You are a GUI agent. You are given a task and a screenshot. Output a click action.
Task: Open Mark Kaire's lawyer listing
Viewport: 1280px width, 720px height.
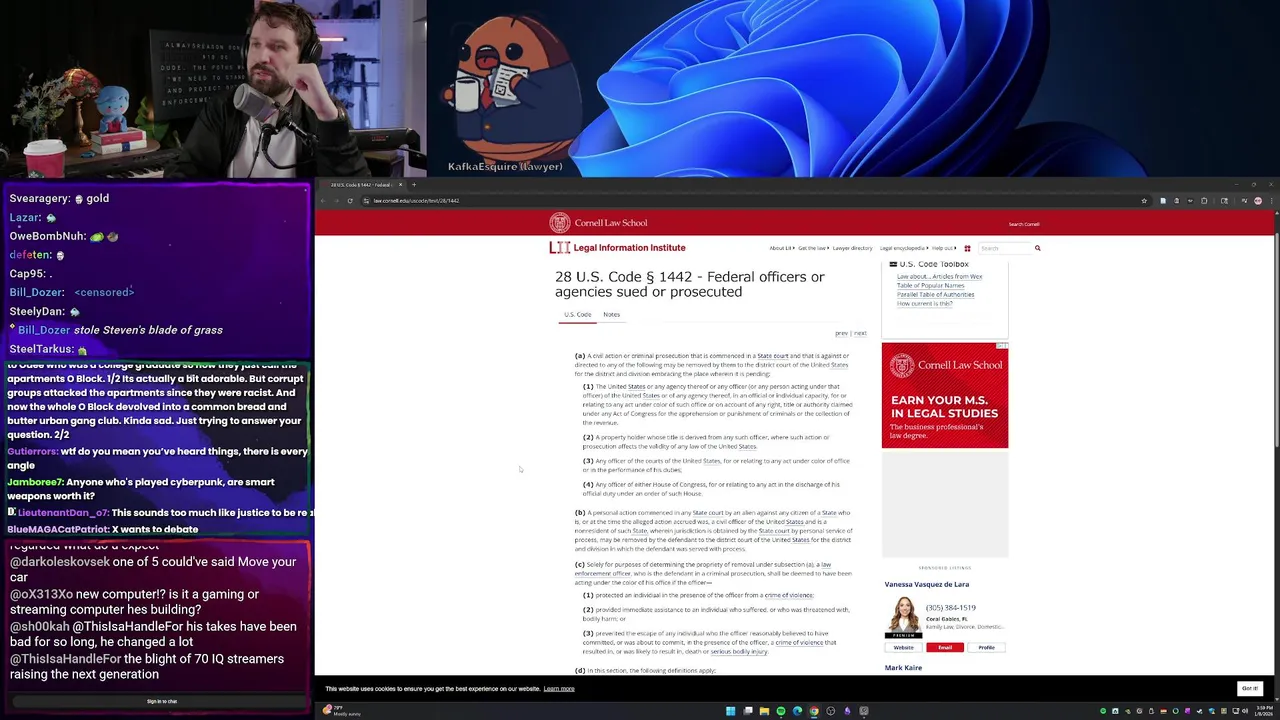(903, 668)
